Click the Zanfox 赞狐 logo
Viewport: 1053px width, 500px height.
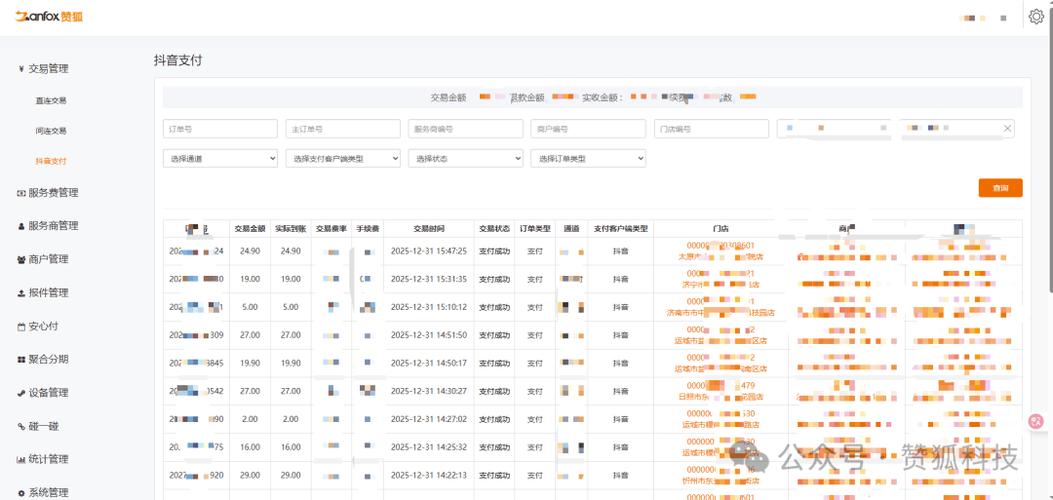click(x=50, y=16)
